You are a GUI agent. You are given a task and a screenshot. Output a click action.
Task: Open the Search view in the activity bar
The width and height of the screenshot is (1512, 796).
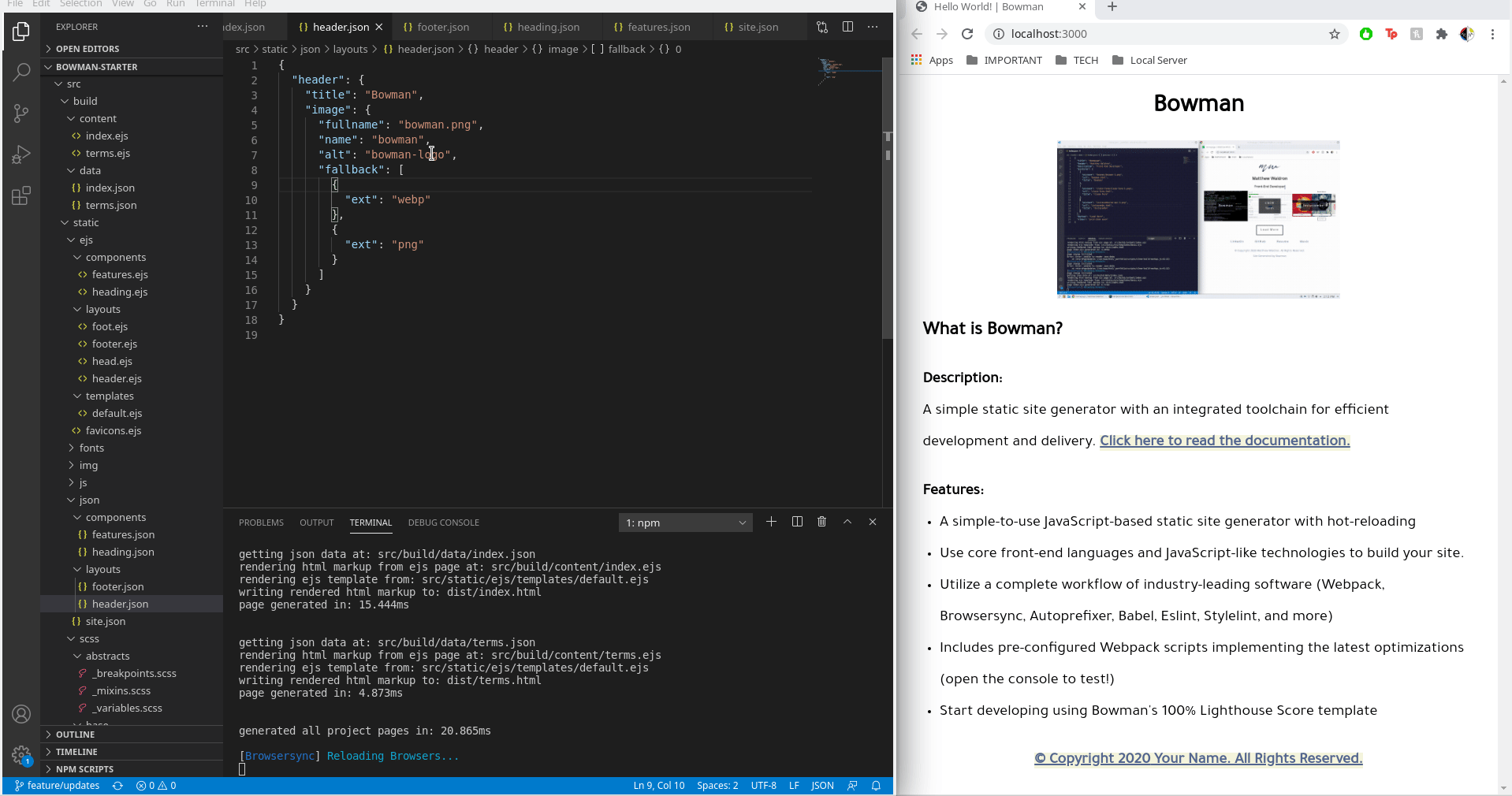pos(21,73)
